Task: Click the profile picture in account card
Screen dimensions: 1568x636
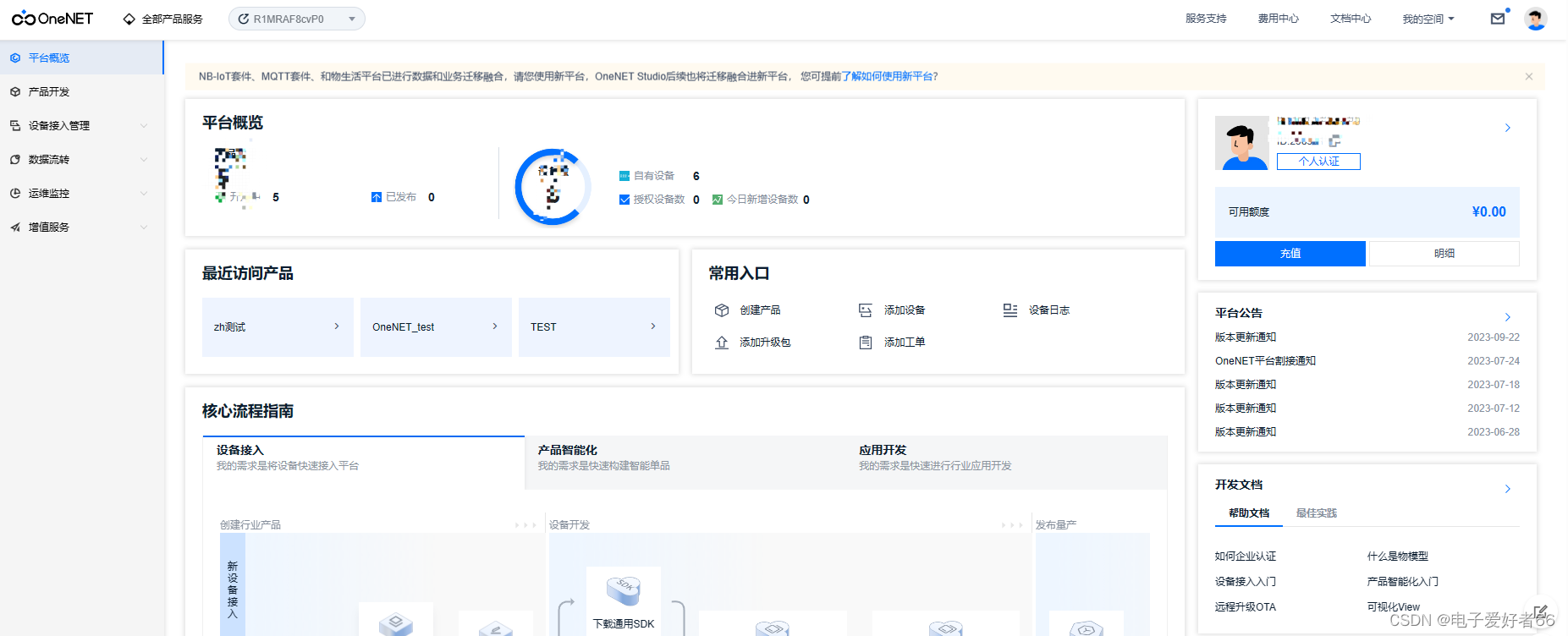Action: click(1241, 143)
